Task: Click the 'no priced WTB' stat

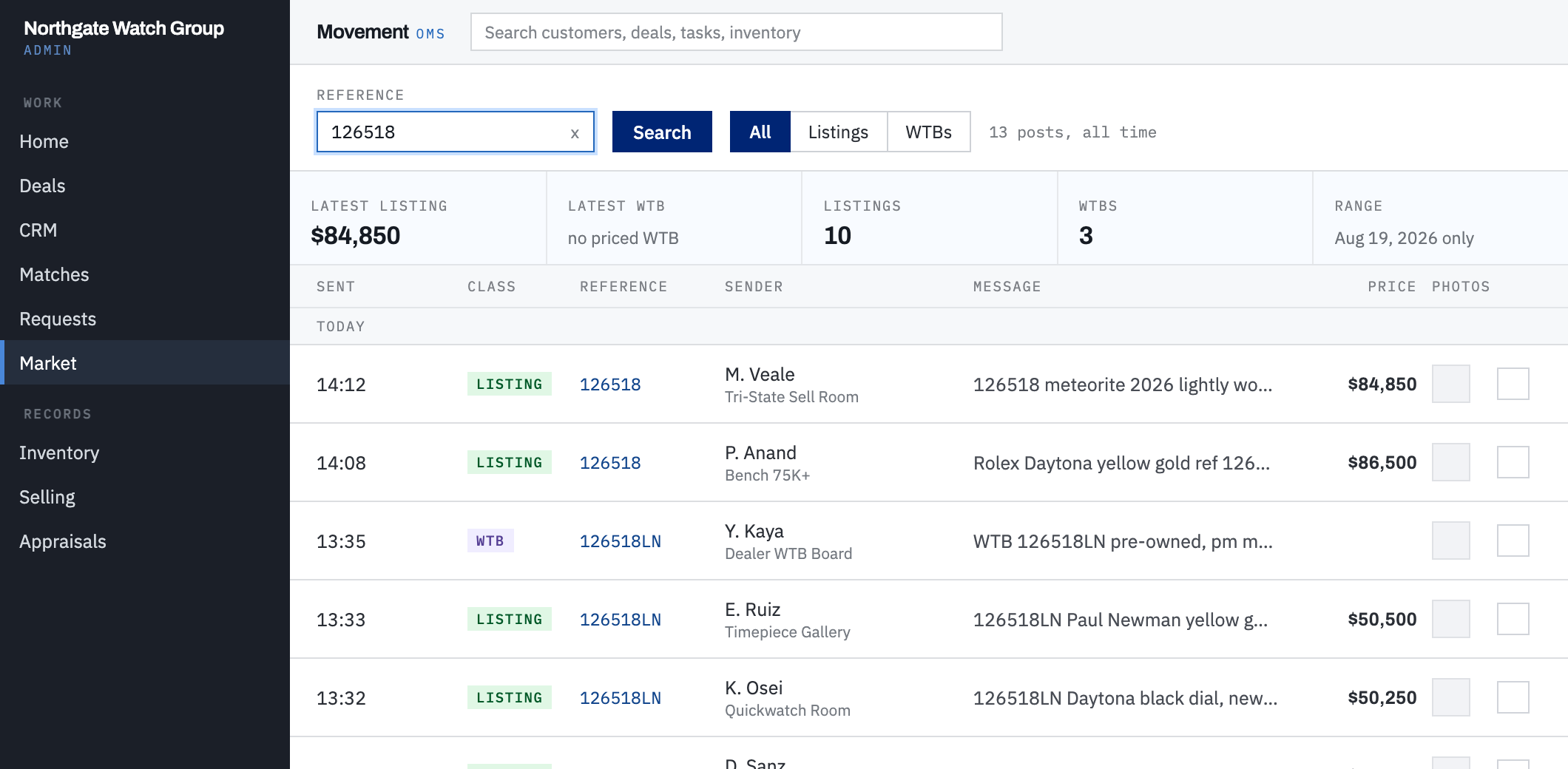Action: point(623,238)
